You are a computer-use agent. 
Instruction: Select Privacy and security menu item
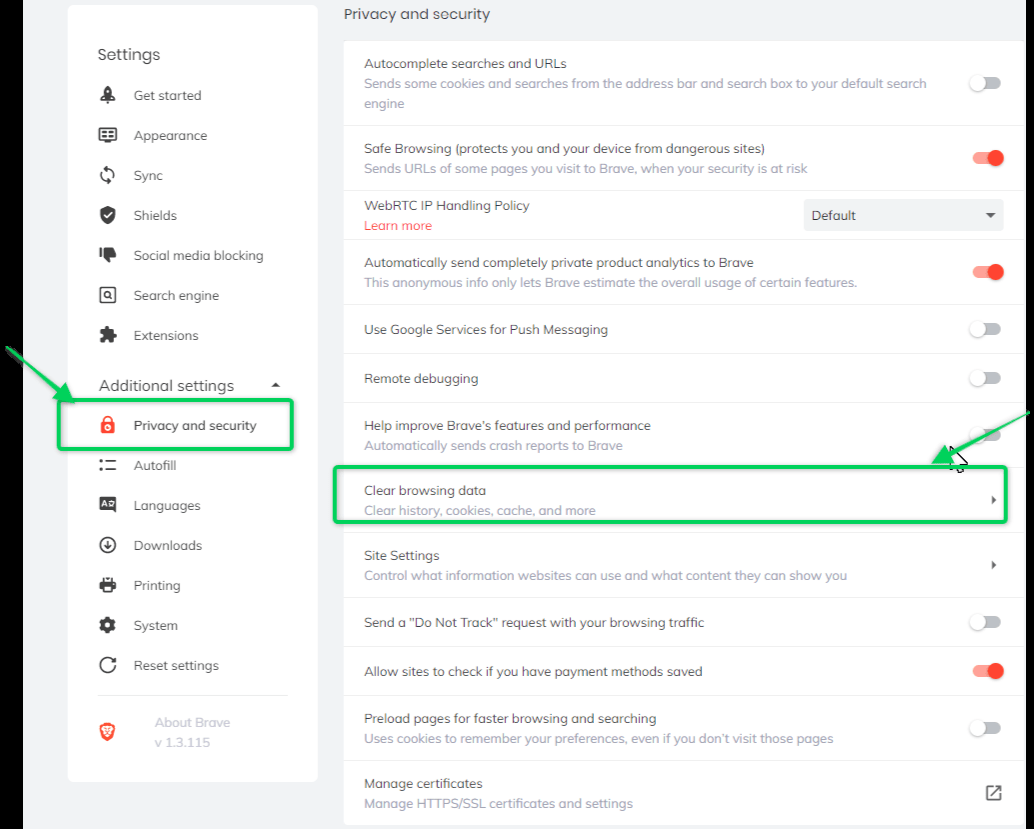195,425
